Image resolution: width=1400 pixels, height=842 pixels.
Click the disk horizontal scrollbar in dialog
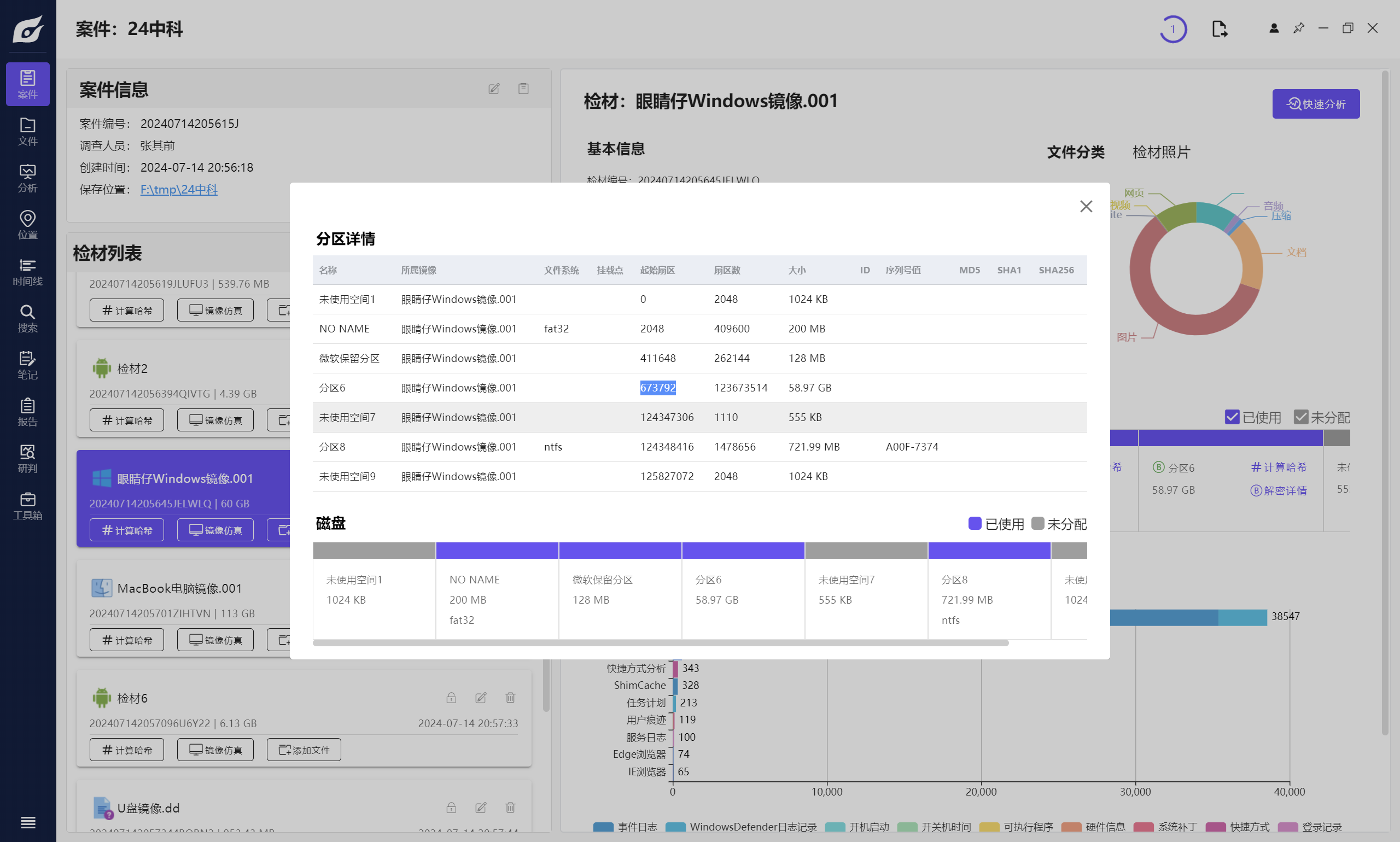[661, 643]
